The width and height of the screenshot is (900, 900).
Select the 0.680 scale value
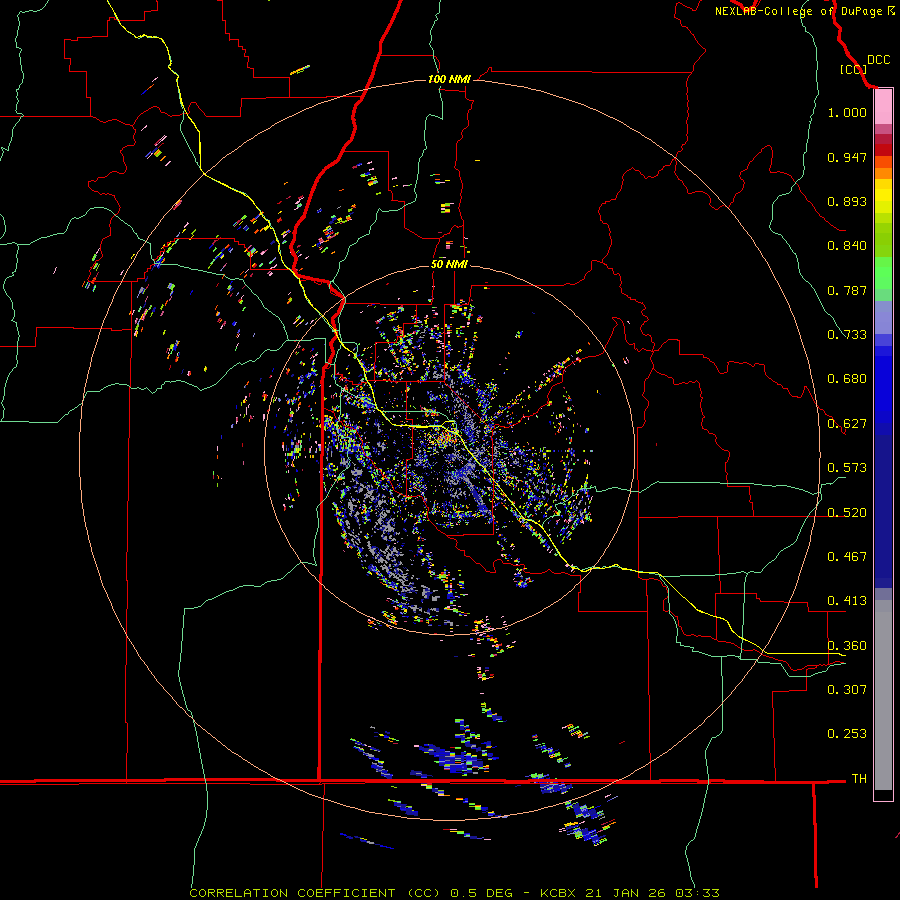pos(847,379)
